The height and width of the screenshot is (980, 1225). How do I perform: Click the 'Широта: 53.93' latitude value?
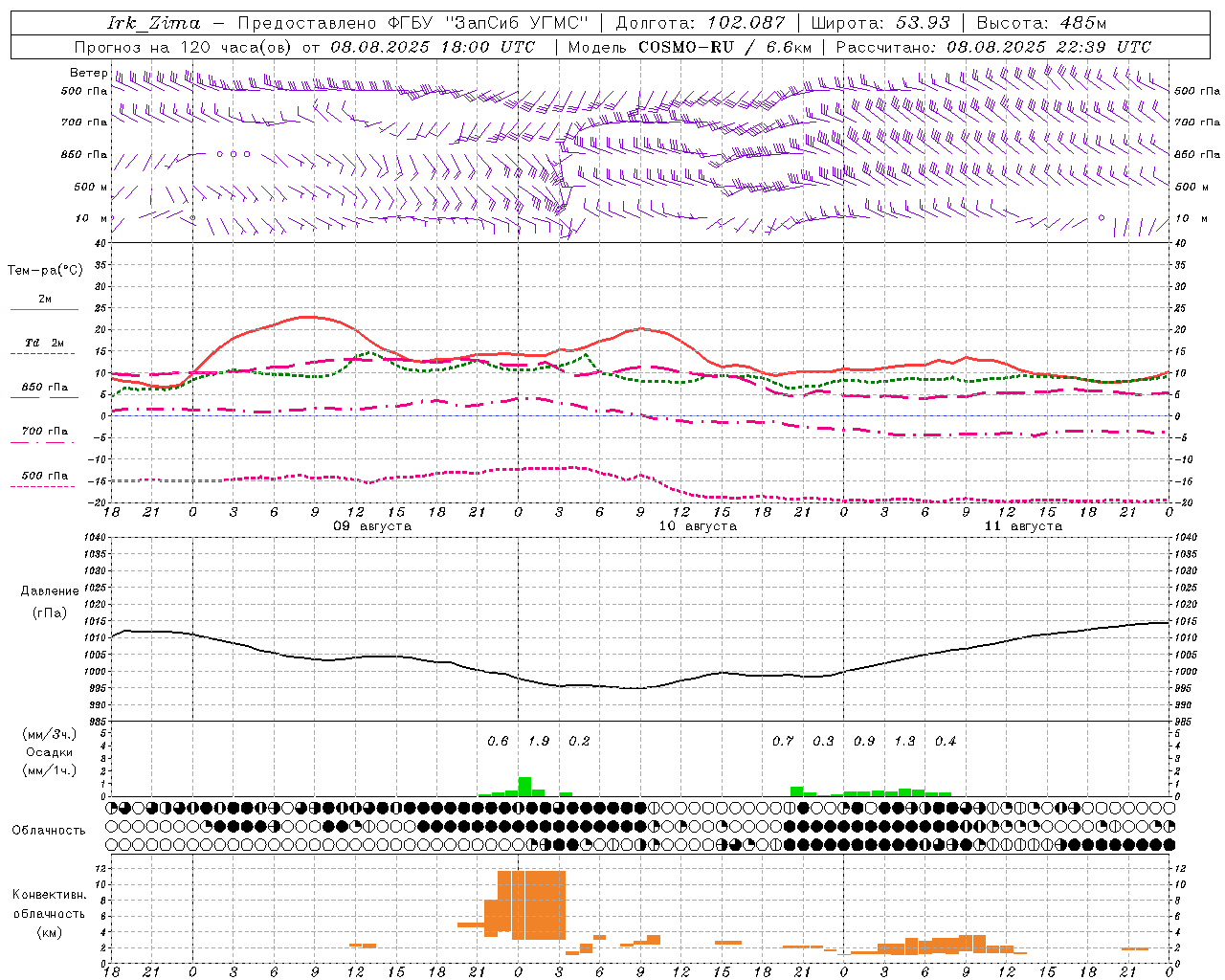click(x=880, y=23)
